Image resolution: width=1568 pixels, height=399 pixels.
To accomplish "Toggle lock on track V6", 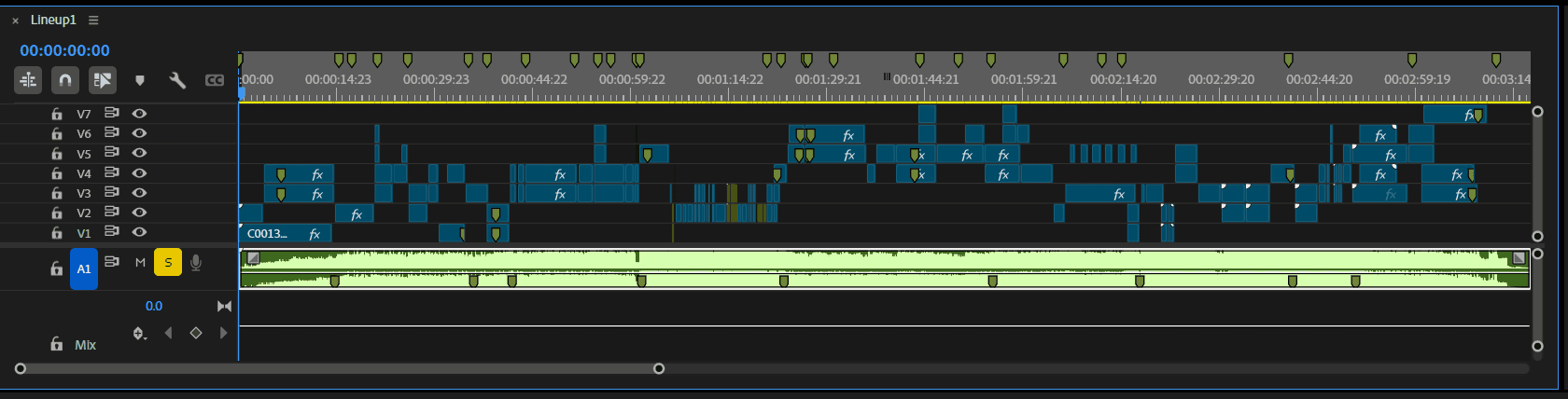I will point(57,133).
